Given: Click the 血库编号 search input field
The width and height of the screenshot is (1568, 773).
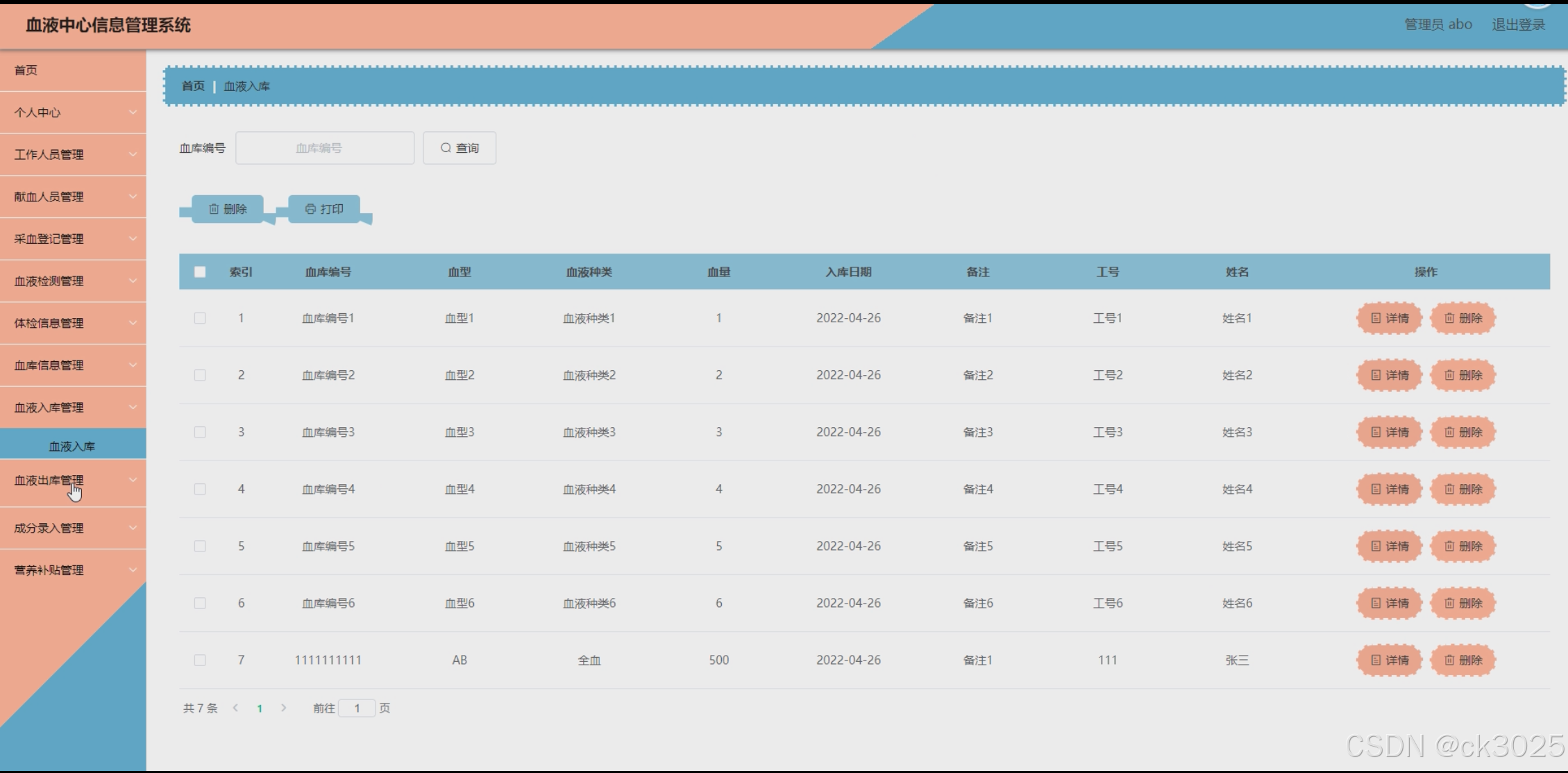Looking at the screenshot, I should (x=324, y=148).
